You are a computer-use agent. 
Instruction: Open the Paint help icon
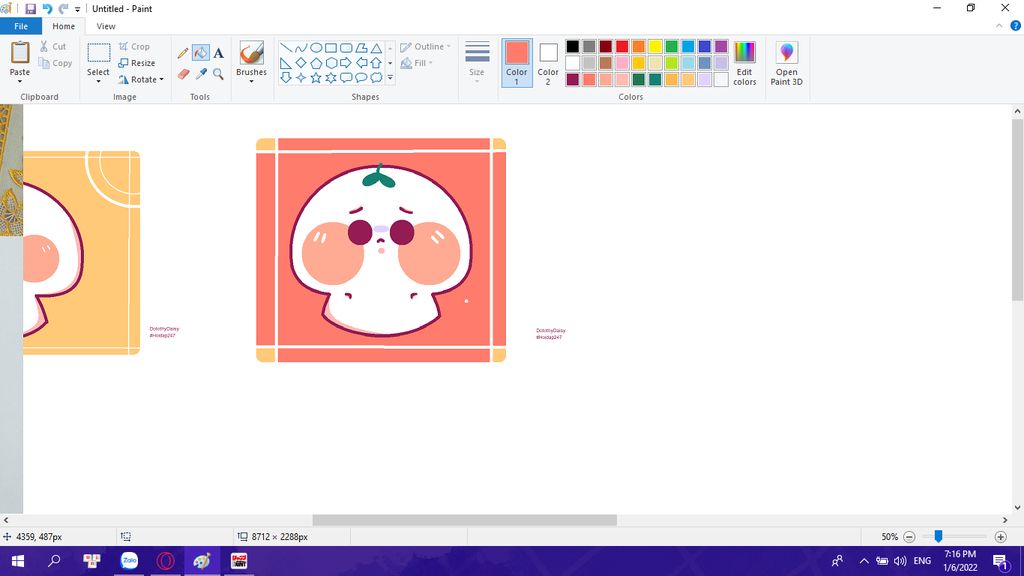click(x=1016, y=26)
